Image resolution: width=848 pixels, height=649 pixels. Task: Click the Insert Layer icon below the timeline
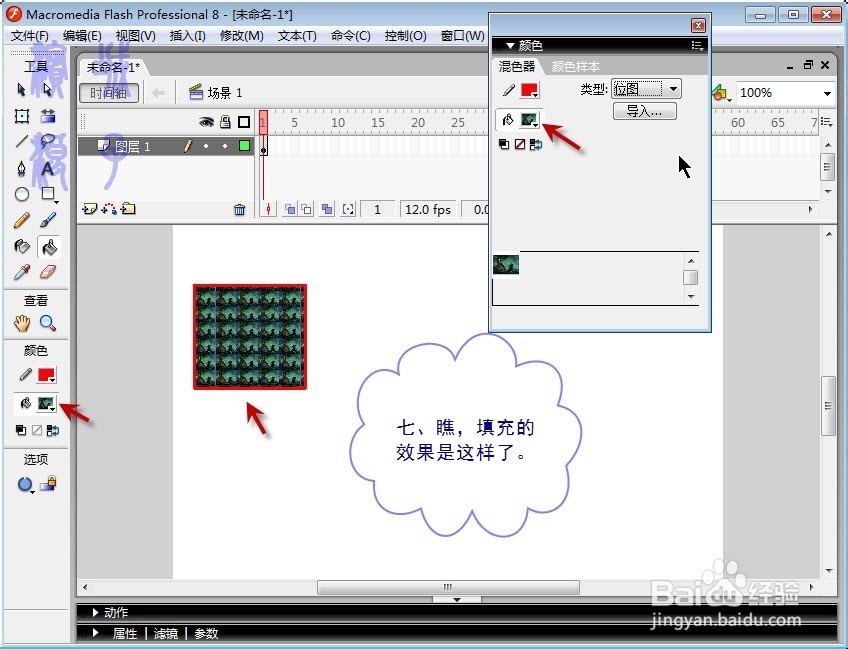[89, 209]
